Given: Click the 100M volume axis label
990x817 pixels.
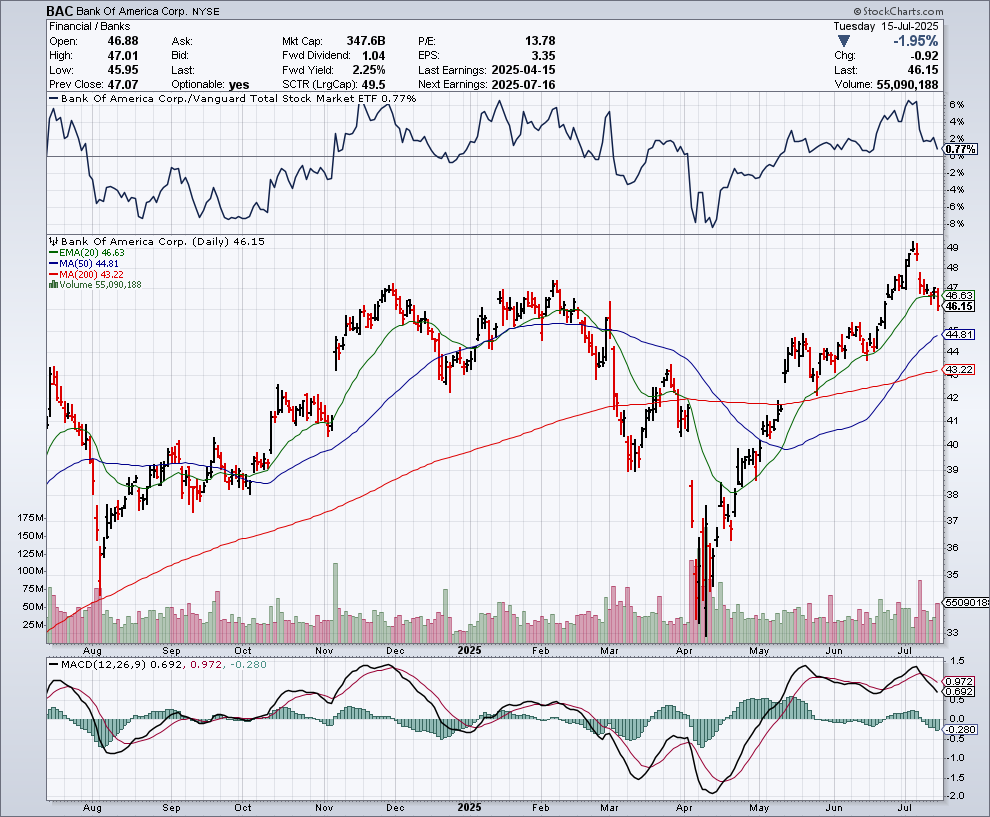Looking at the screenshot, I should coord(31,571).
